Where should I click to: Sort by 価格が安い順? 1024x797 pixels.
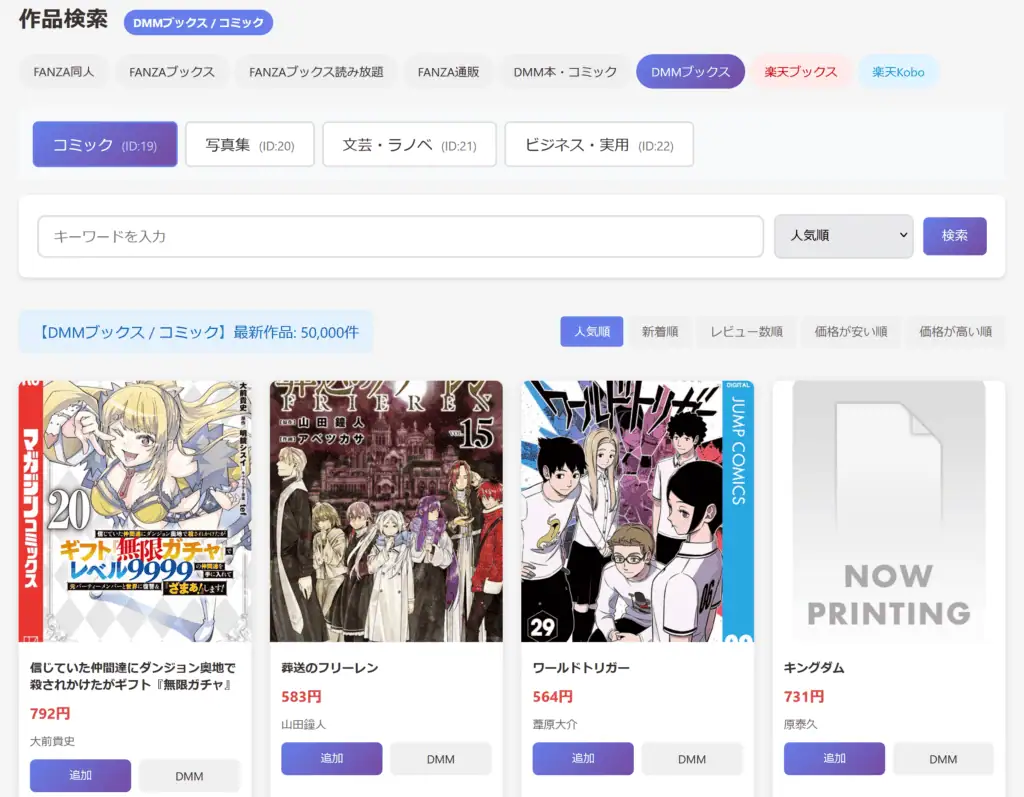(x=850, y=332)
